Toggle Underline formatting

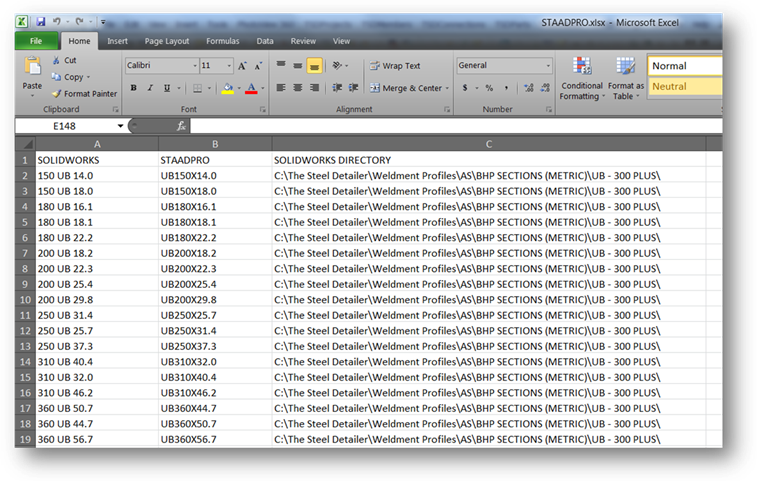[167, 88]
